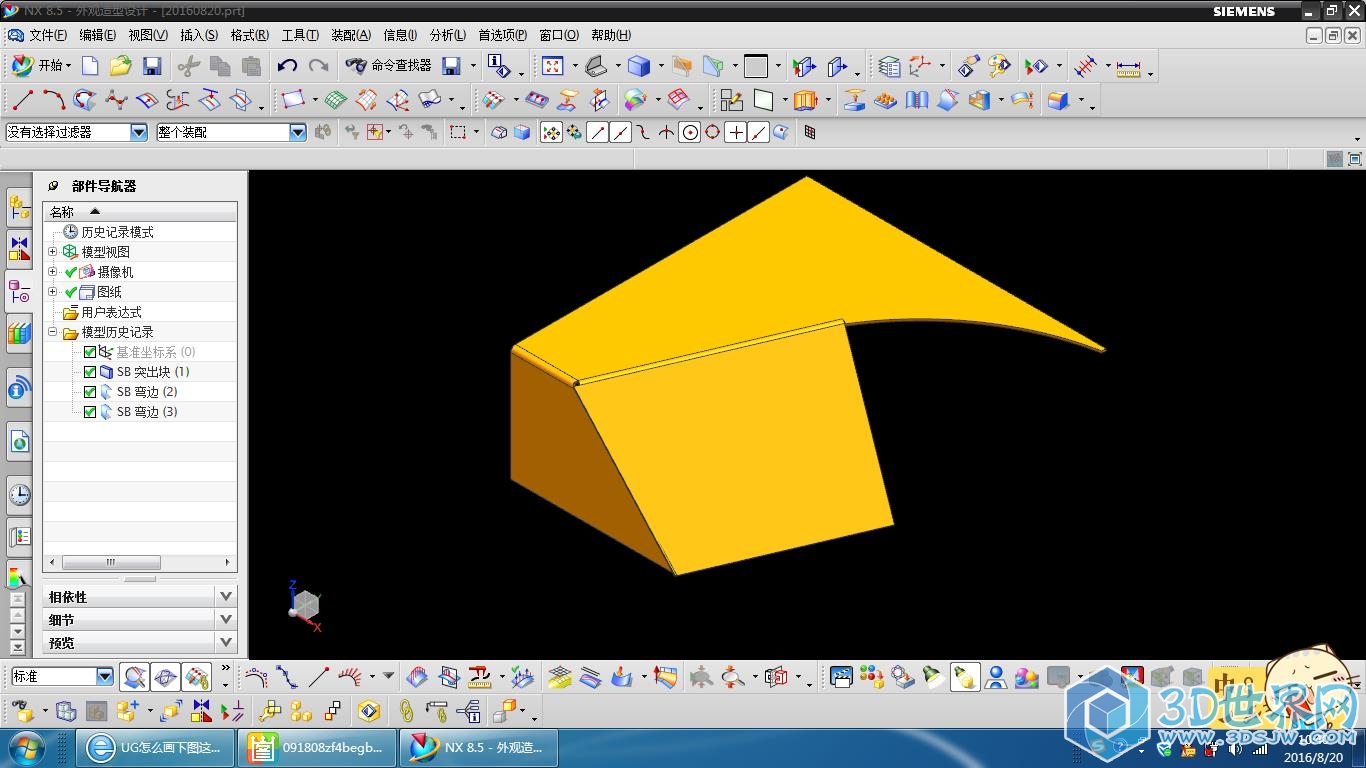
Task: Open the Assembly Navigator sidebar tab
Action: pyautogui.click(x=19, y=207)
